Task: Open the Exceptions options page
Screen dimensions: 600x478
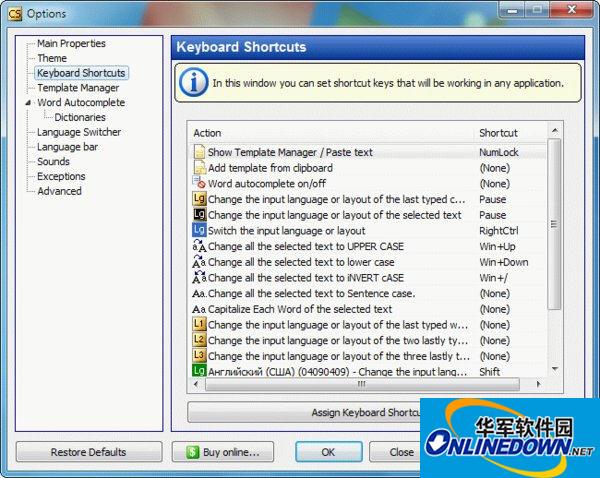Action: (61, 176)
